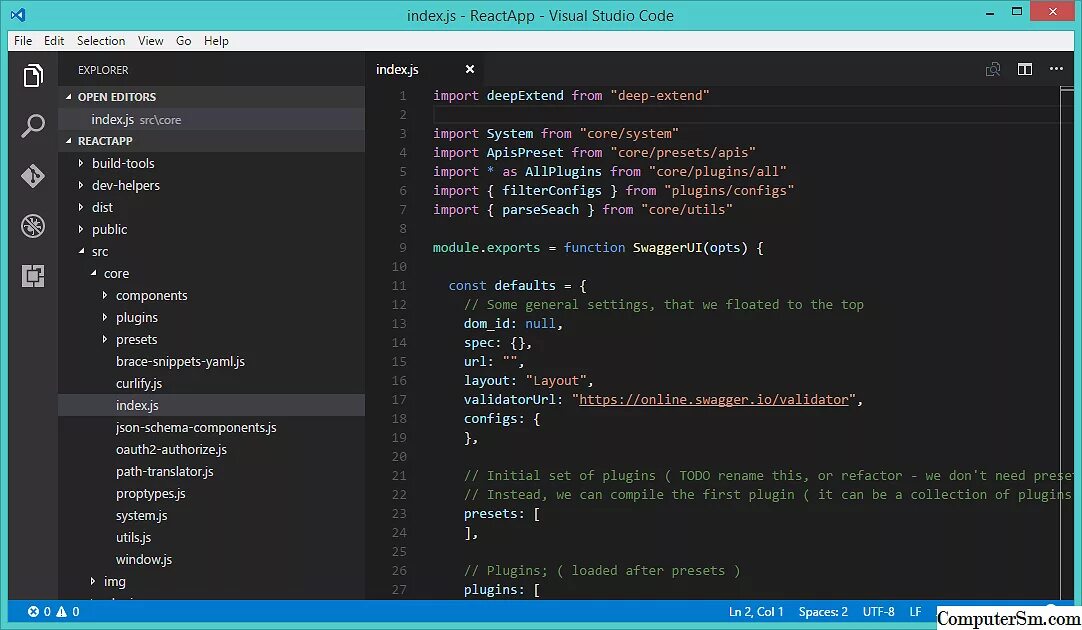Image resolution: width=1082 pixels, height=630 pixels.
Task: Open path-translator.js file
Action: click(x=164, y=471)
